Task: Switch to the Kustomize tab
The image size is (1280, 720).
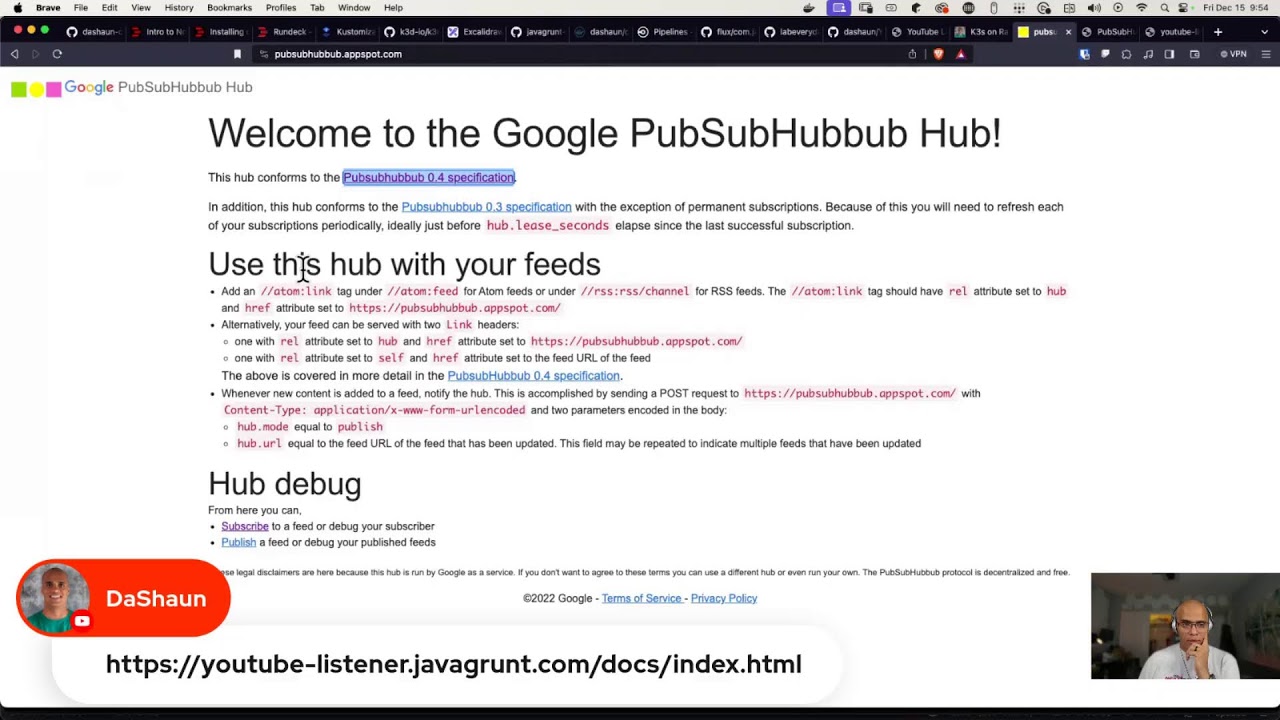Action: (x=347, y=32)
